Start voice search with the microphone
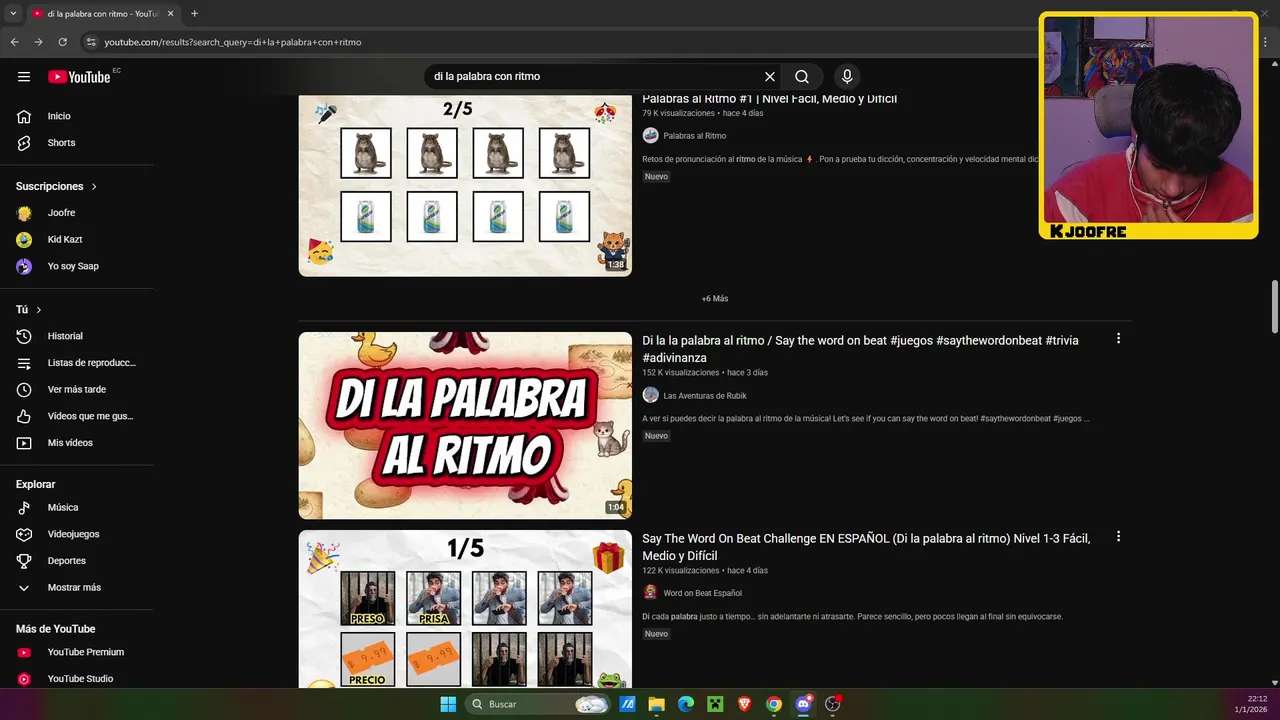1280x720 pixels. point(847,77)
